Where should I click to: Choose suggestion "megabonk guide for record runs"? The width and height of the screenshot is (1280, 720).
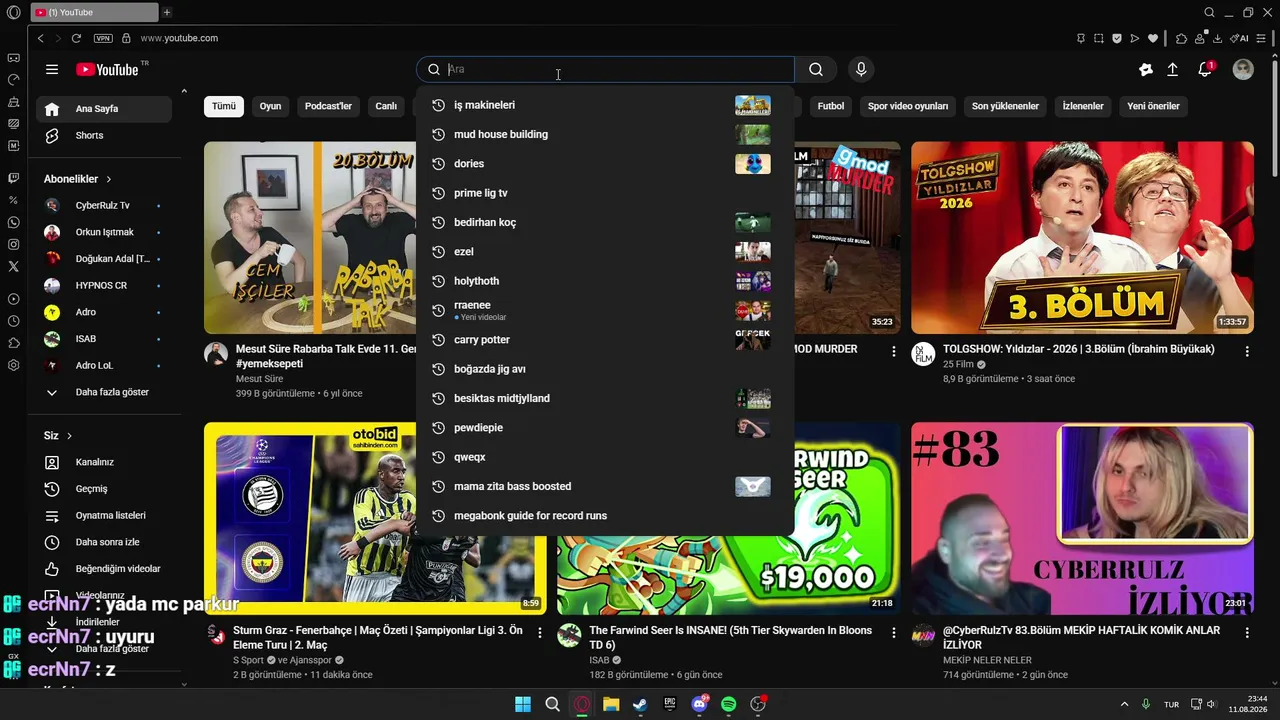pyautogui.click(x=605, y=516)
